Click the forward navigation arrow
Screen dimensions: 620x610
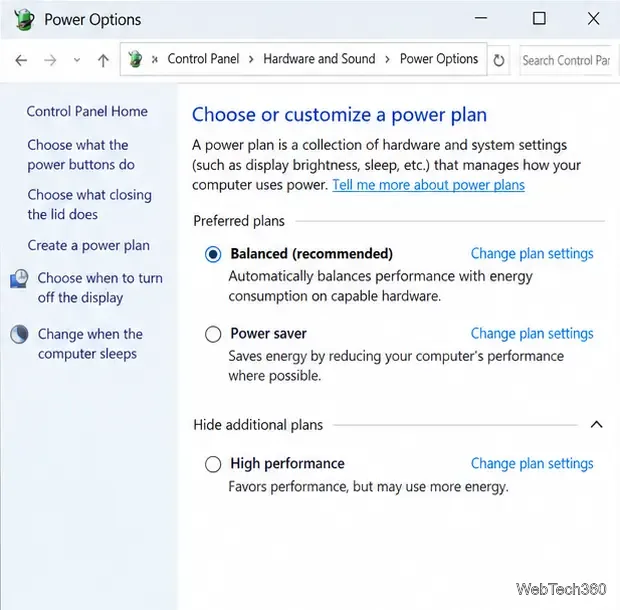pyautogui.click(x=50, y=60)
